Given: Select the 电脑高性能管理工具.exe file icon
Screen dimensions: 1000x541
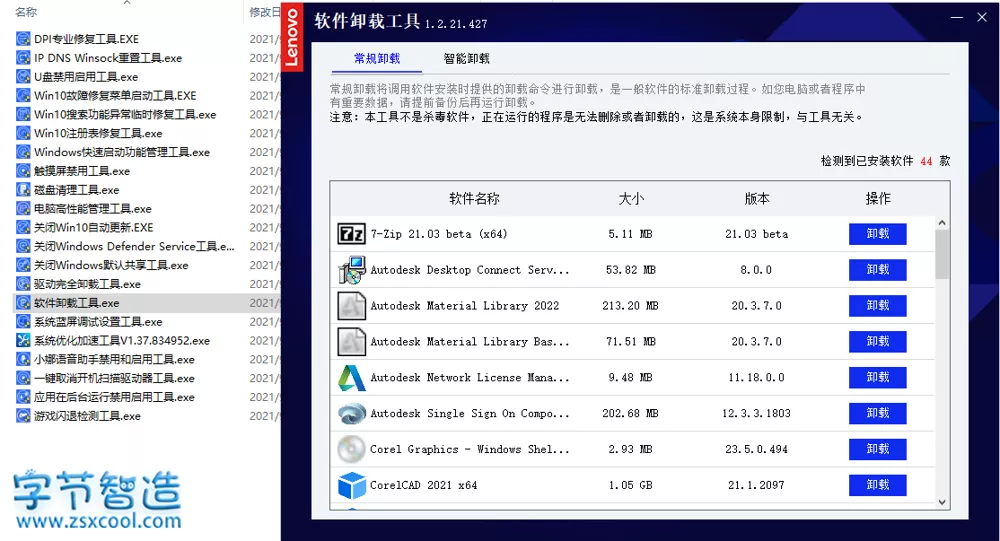Looking at the screenshot, I should (23, 209).
